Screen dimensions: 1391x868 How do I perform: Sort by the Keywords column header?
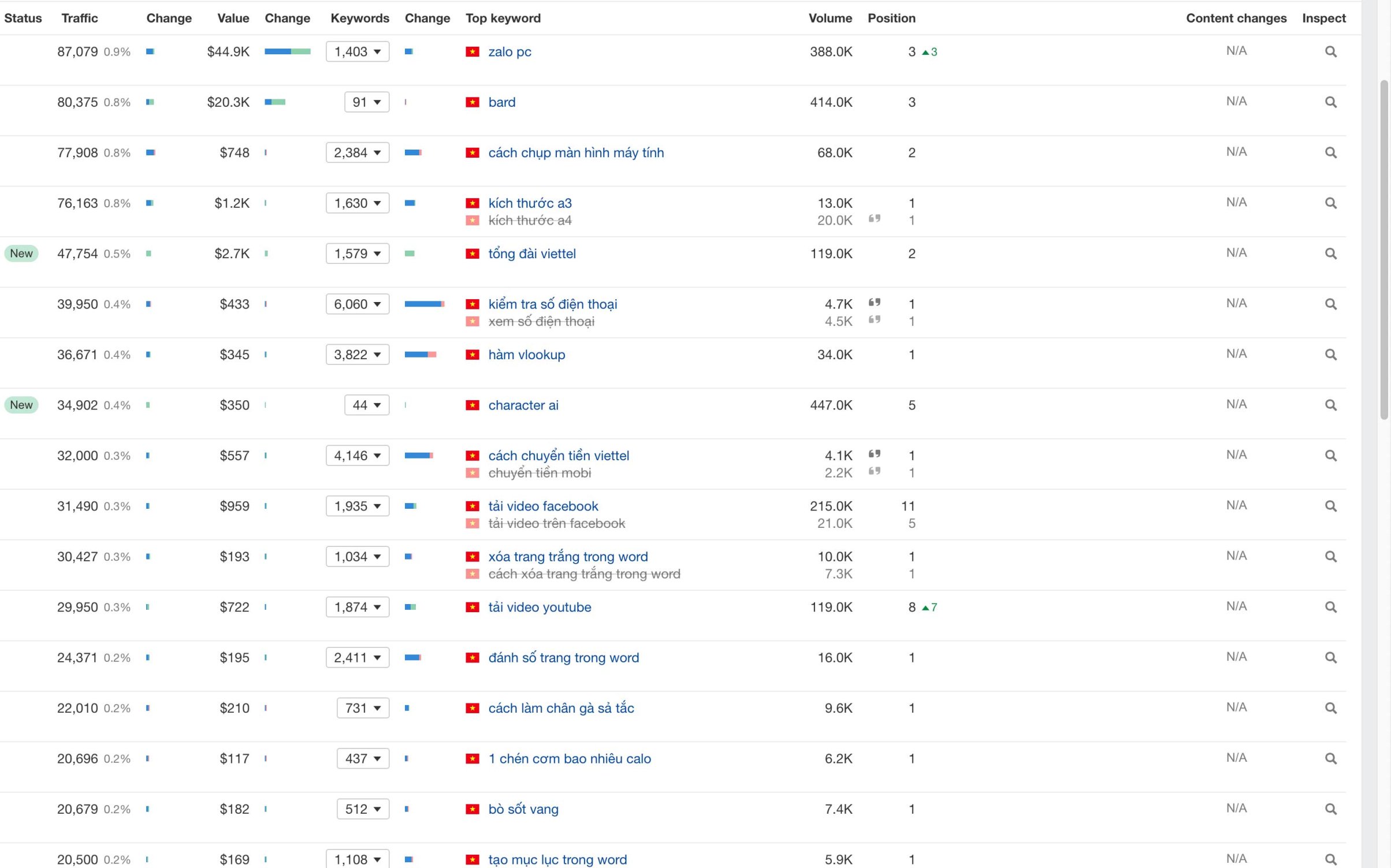(360, 18)
